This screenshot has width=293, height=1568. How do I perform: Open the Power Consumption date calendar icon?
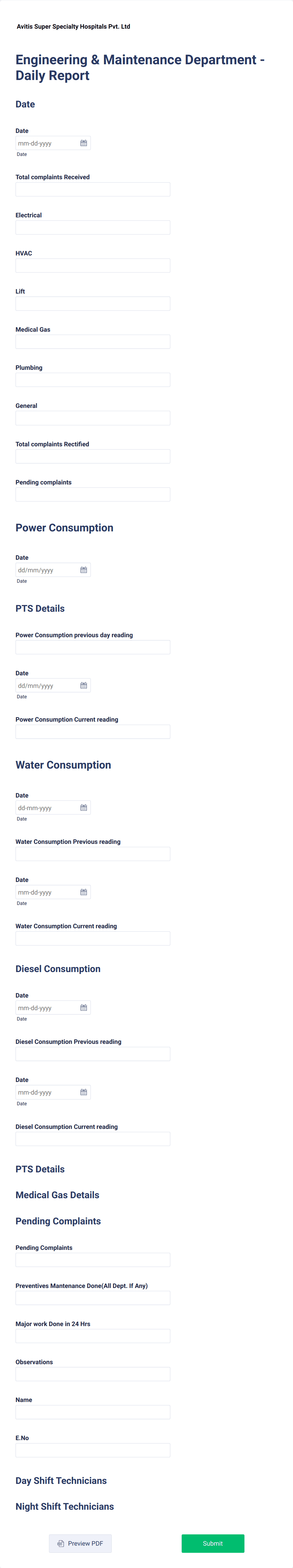[83, 570]
